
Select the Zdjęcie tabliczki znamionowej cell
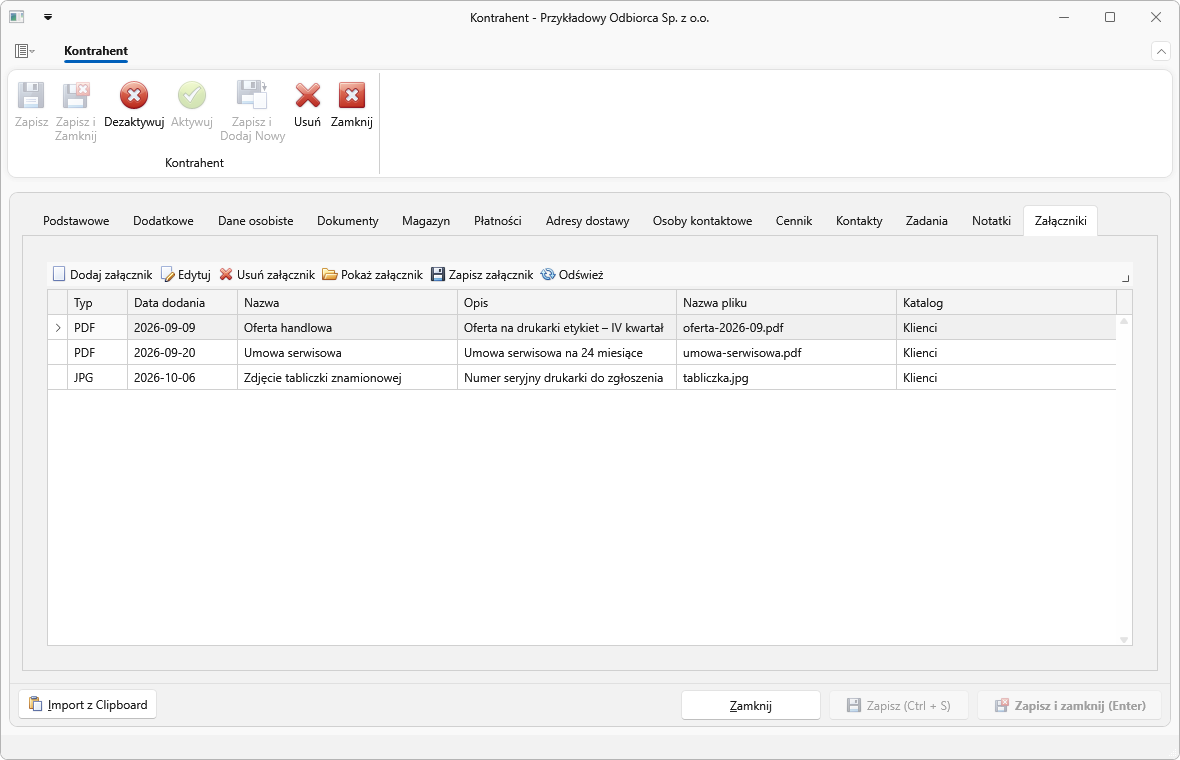(347, 378)
